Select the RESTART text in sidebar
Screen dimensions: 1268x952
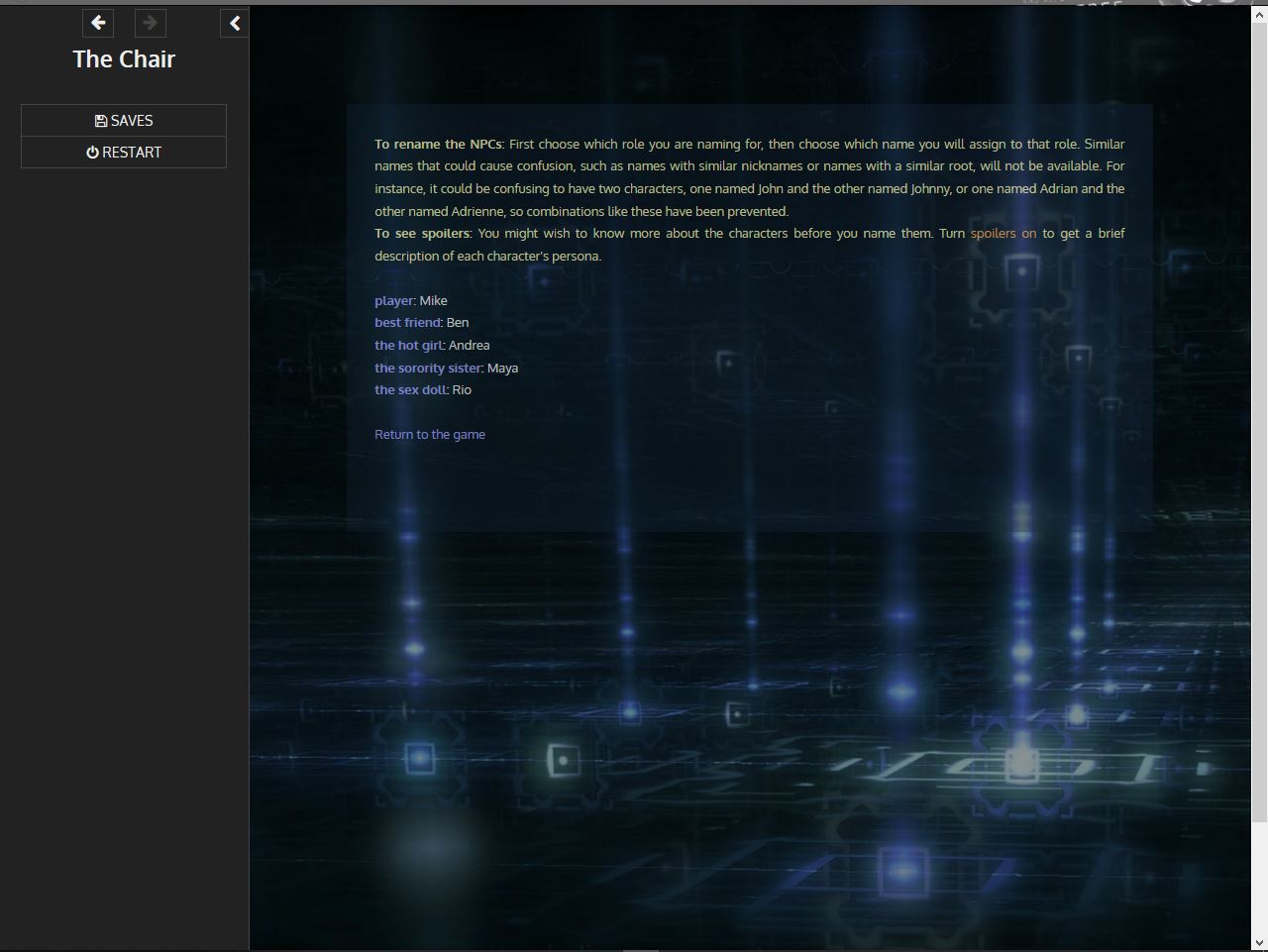pos(132,153)
